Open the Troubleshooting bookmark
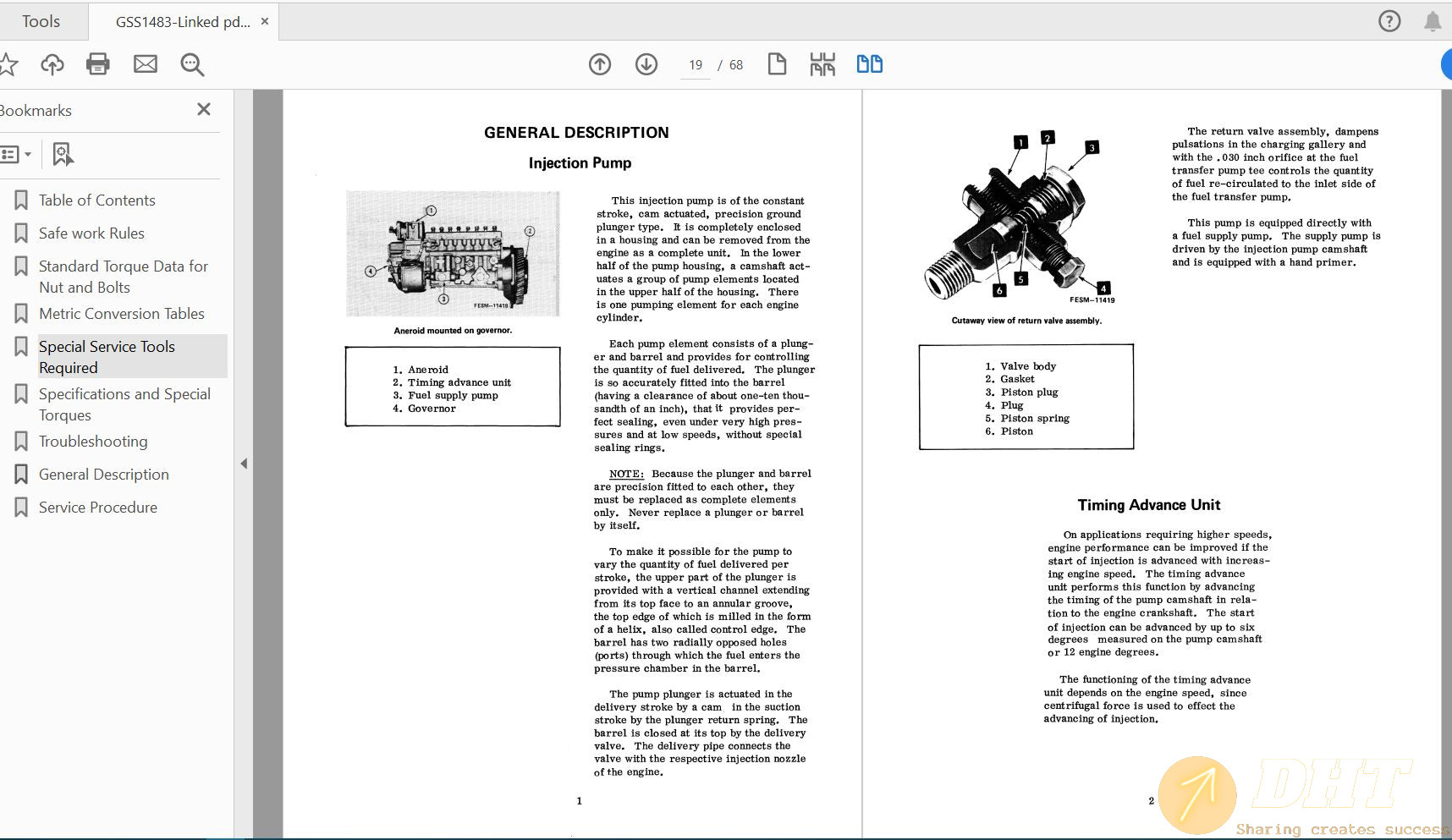 click(x=93, y=442)
